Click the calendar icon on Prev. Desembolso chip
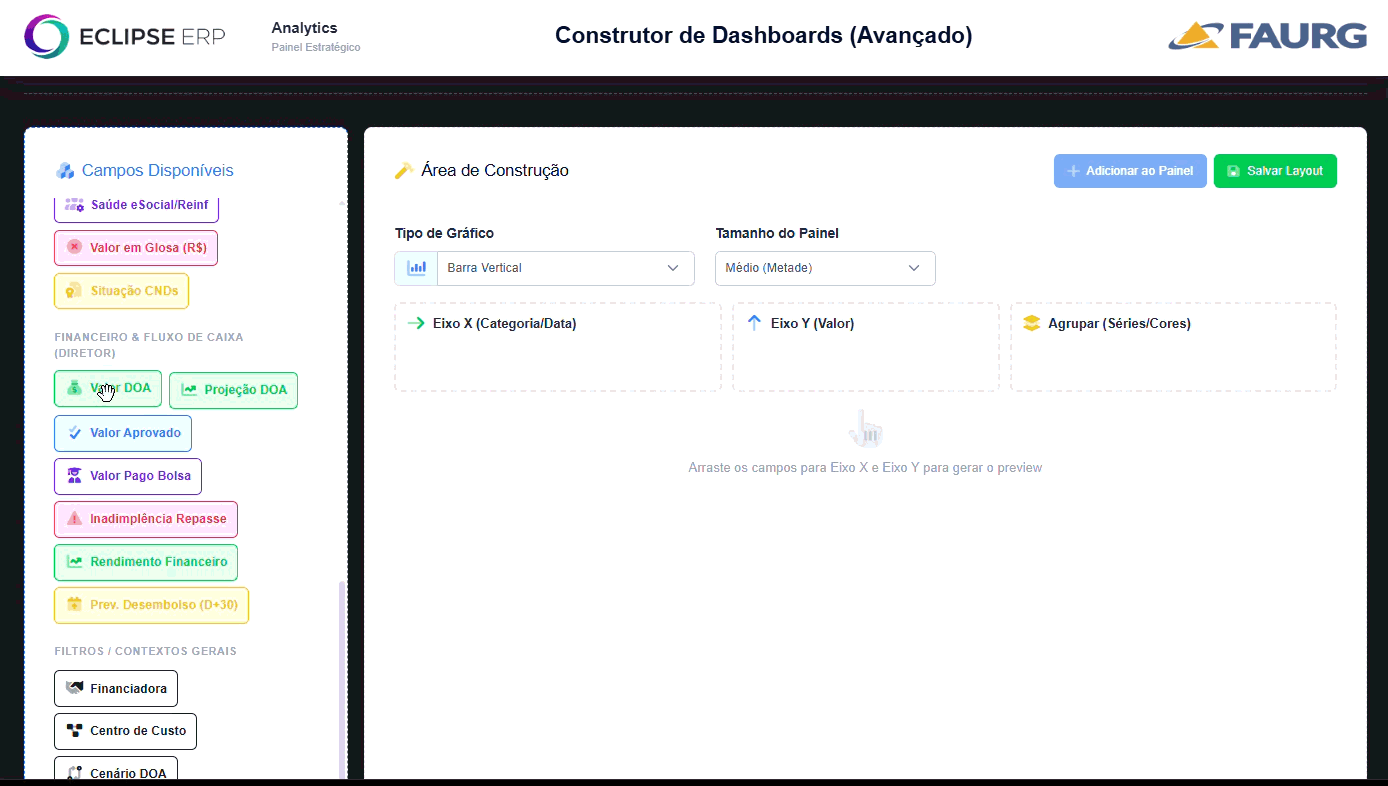 pos(74,605)
